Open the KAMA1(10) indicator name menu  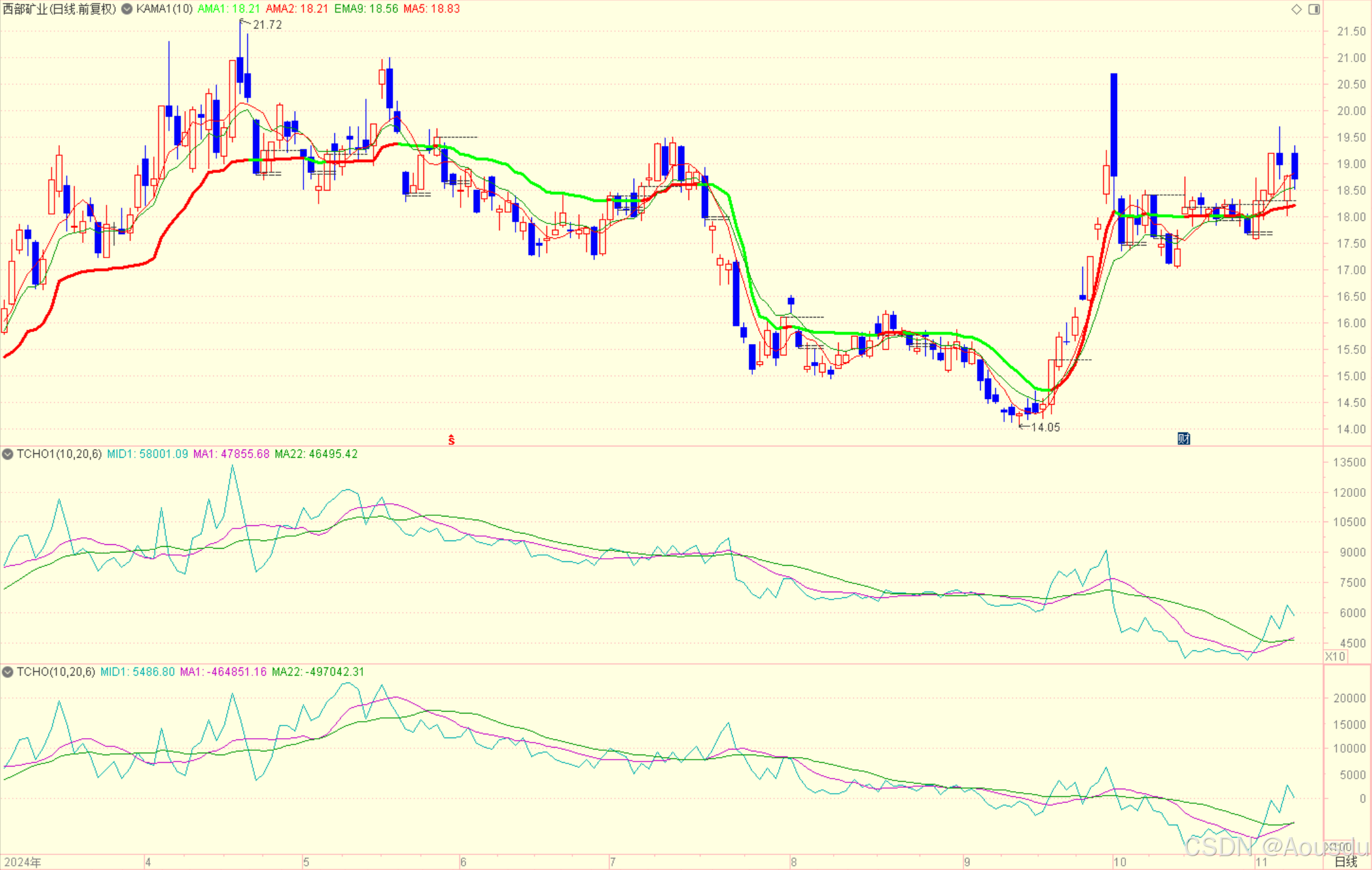tap(164, 9)
